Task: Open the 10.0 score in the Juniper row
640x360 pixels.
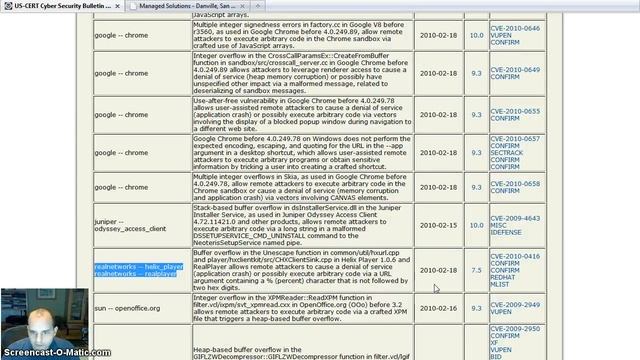Action: coord(476,225)
